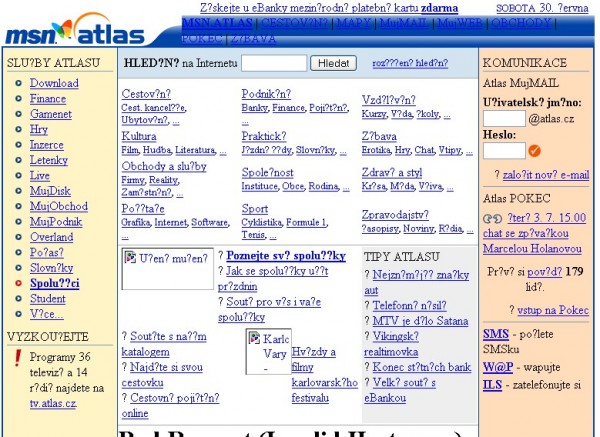Open the Zdrav? a styl category
The width and height of the screenshot is (600, 437).
pos(392,173)
